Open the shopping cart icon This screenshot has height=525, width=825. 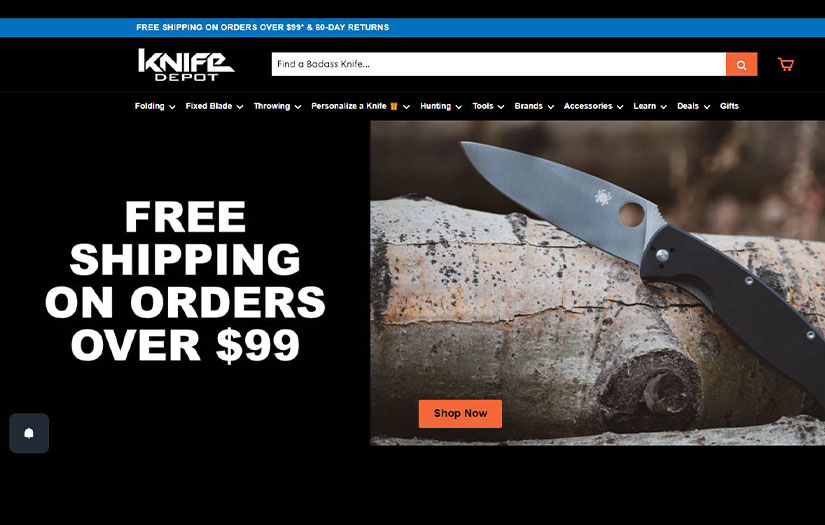786,64
